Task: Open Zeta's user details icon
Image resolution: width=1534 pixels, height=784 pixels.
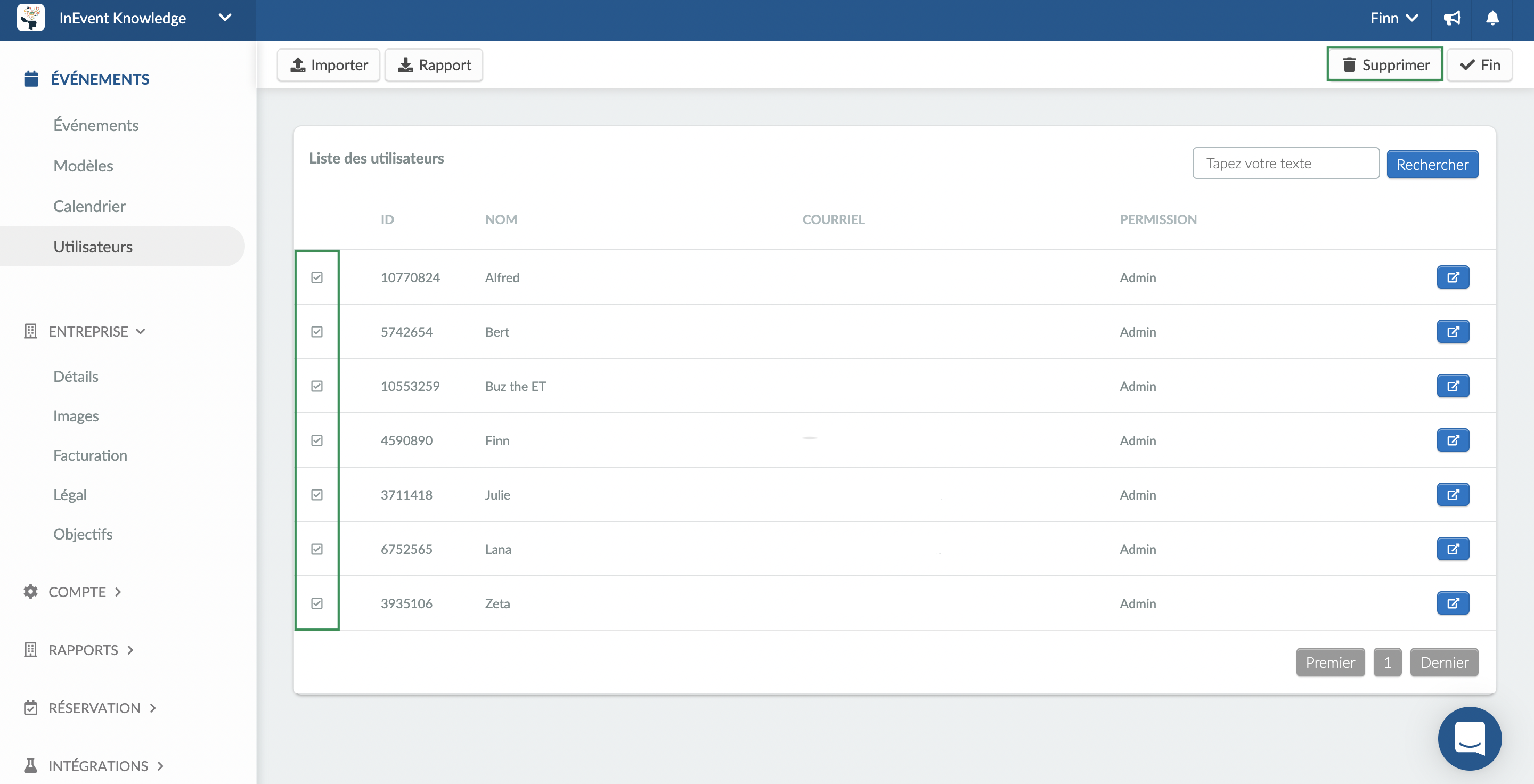Action: (1453, 603)
